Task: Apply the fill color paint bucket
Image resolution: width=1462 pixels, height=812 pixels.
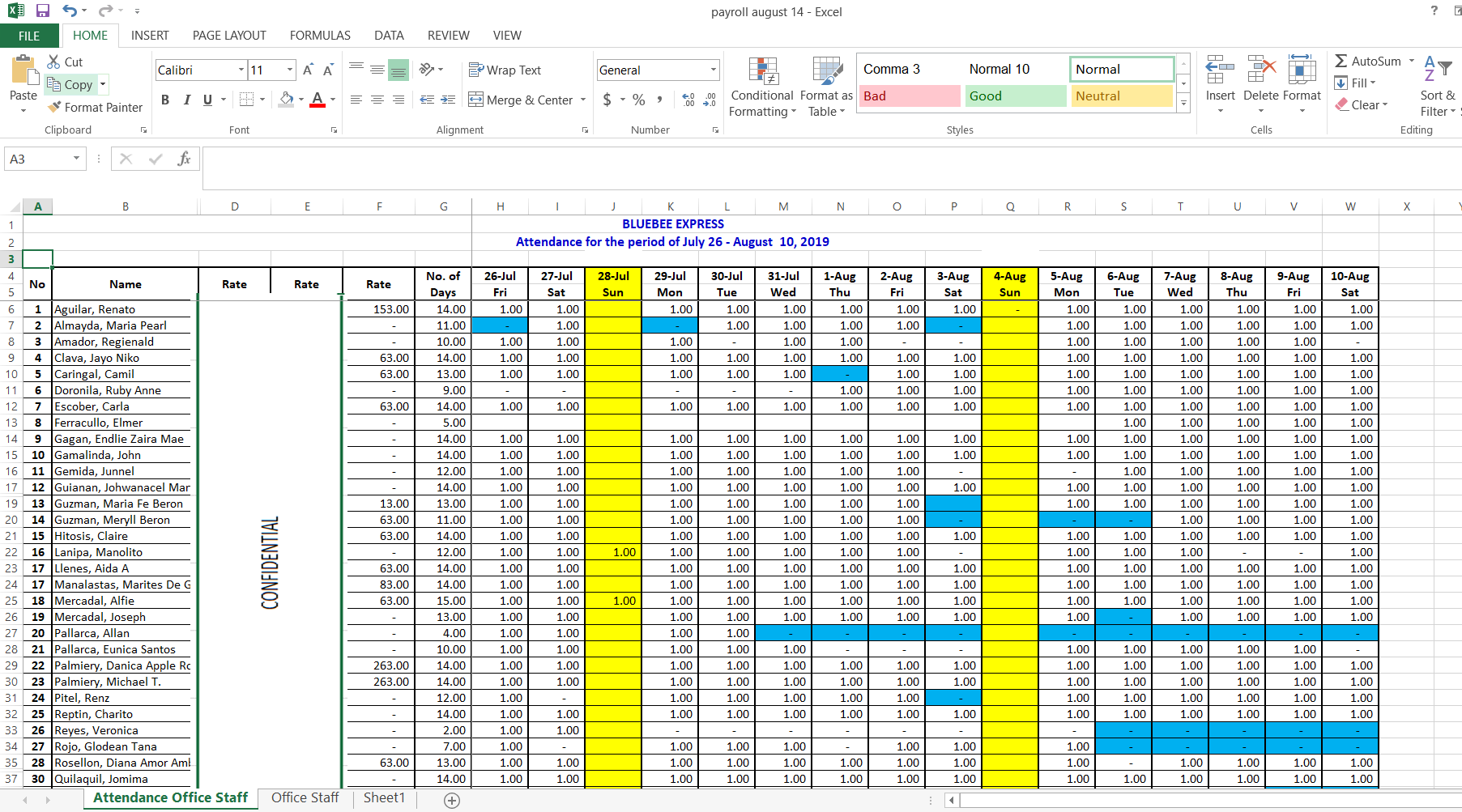Action: pos(287,100)
